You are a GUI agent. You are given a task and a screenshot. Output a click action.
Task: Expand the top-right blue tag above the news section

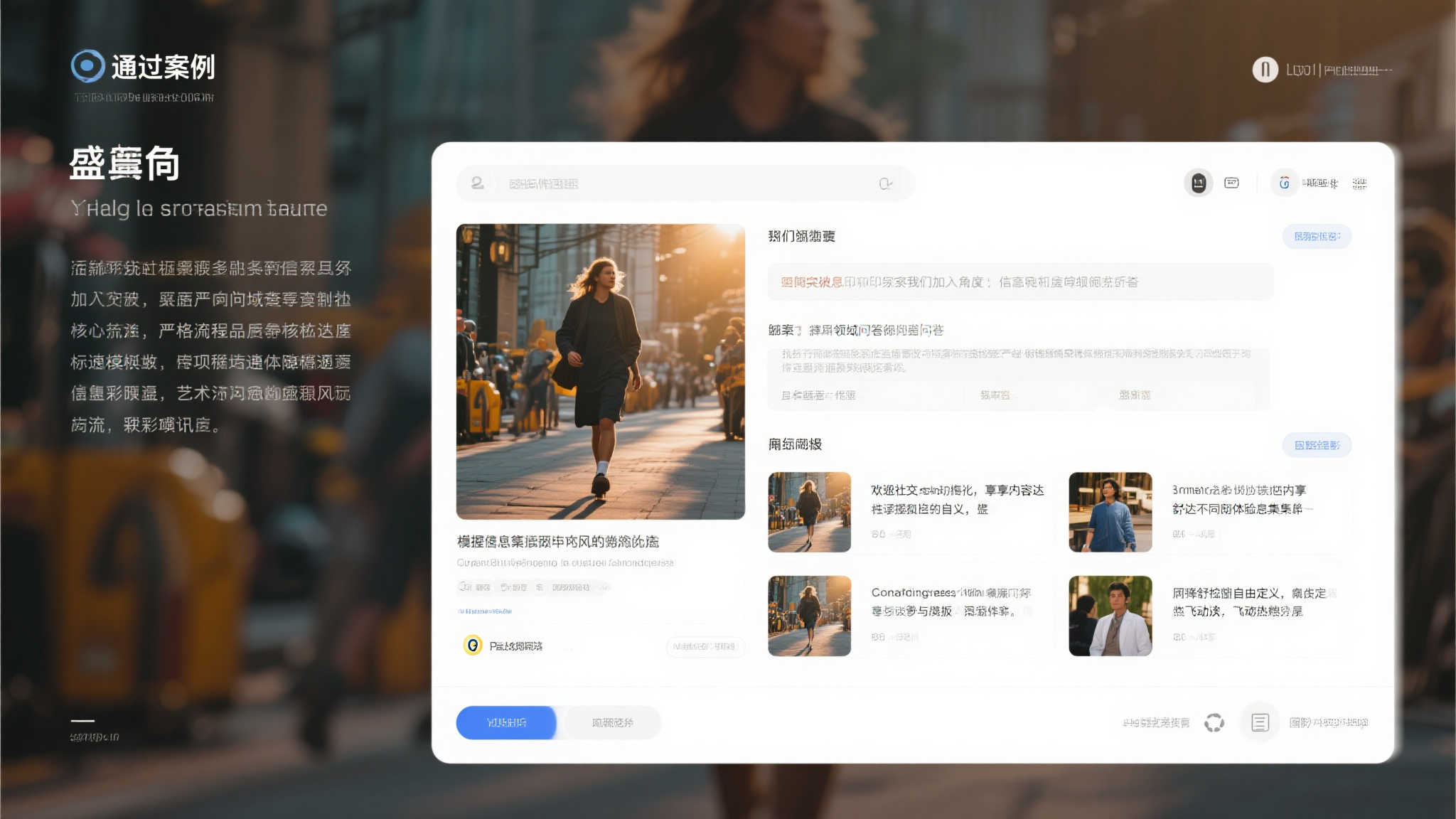point(1317,237)
